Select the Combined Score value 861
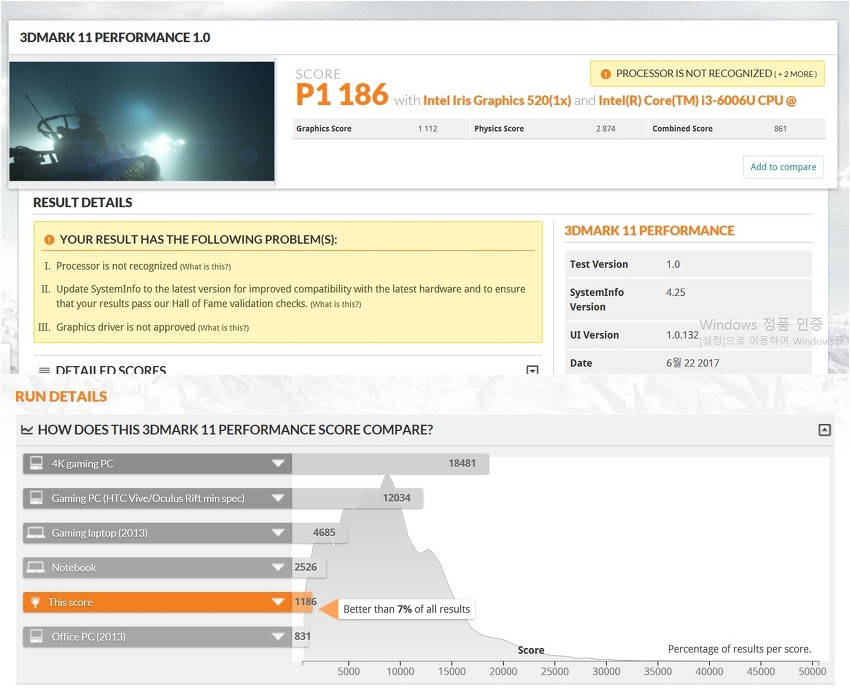 click(x=780, y=129)
